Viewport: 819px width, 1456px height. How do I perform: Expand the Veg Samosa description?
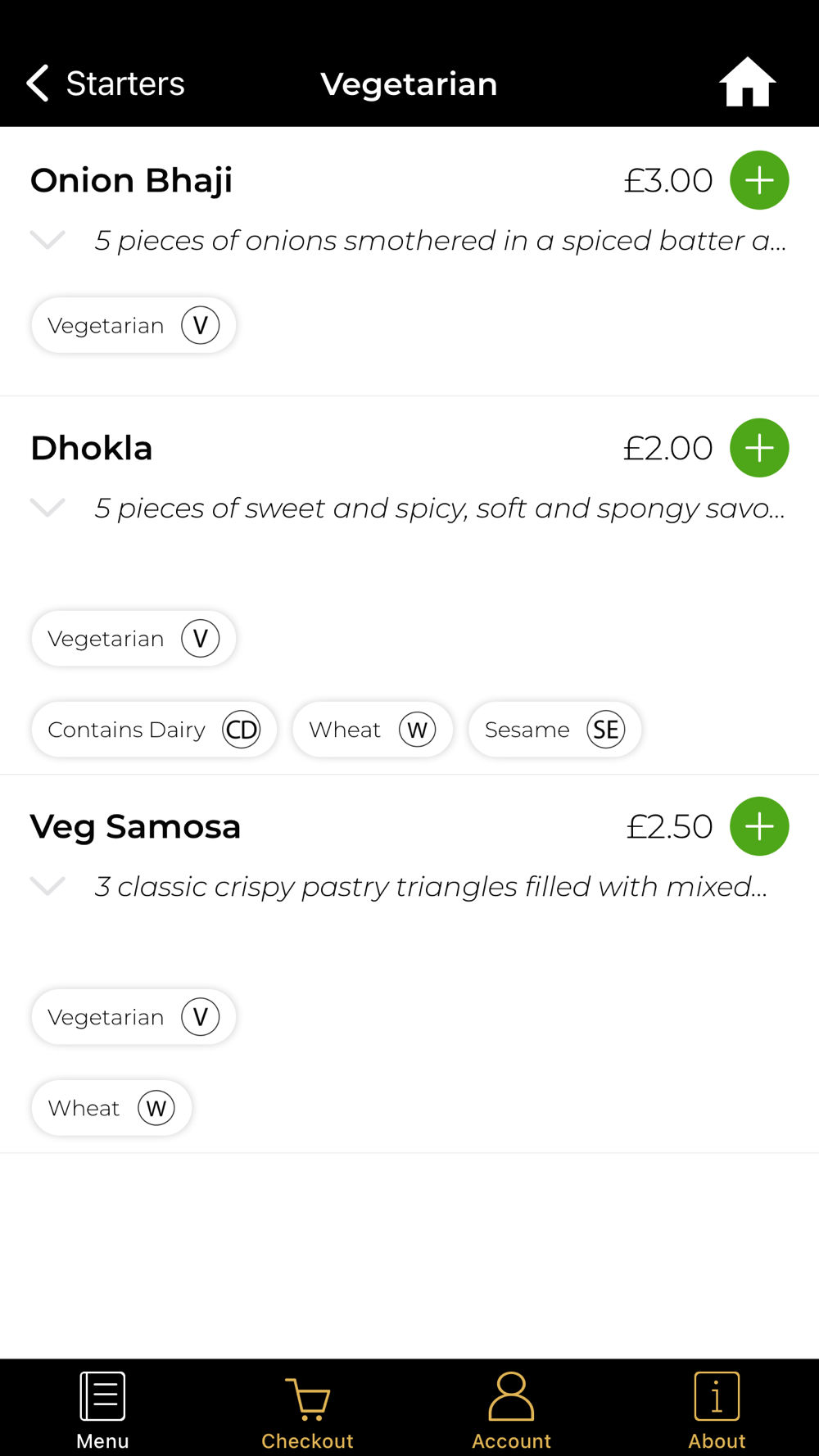click(48, 886)
